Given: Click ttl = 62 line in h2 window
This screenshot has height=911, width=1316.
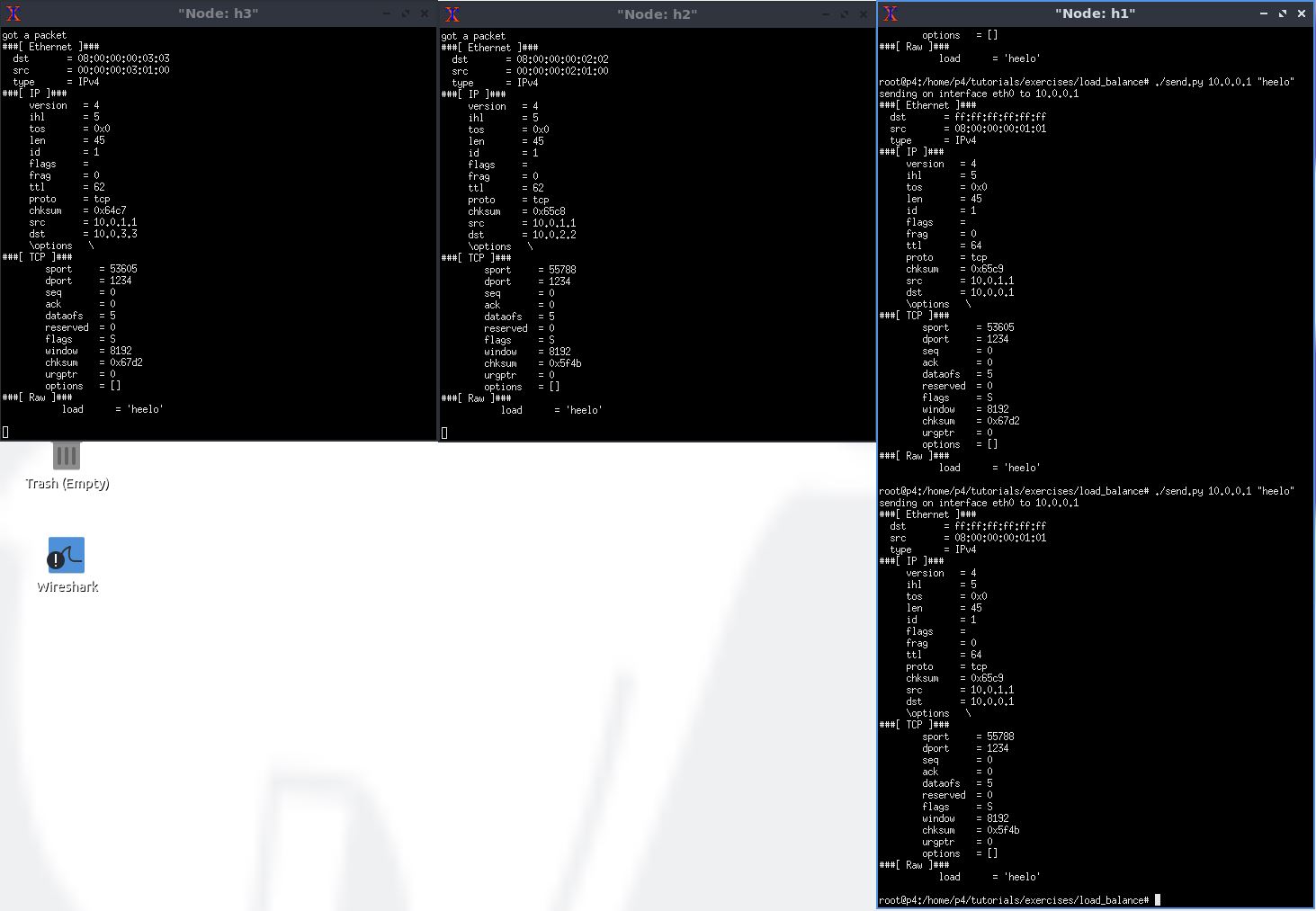Looking at the screenshot, I should click(x=506, y=188).
